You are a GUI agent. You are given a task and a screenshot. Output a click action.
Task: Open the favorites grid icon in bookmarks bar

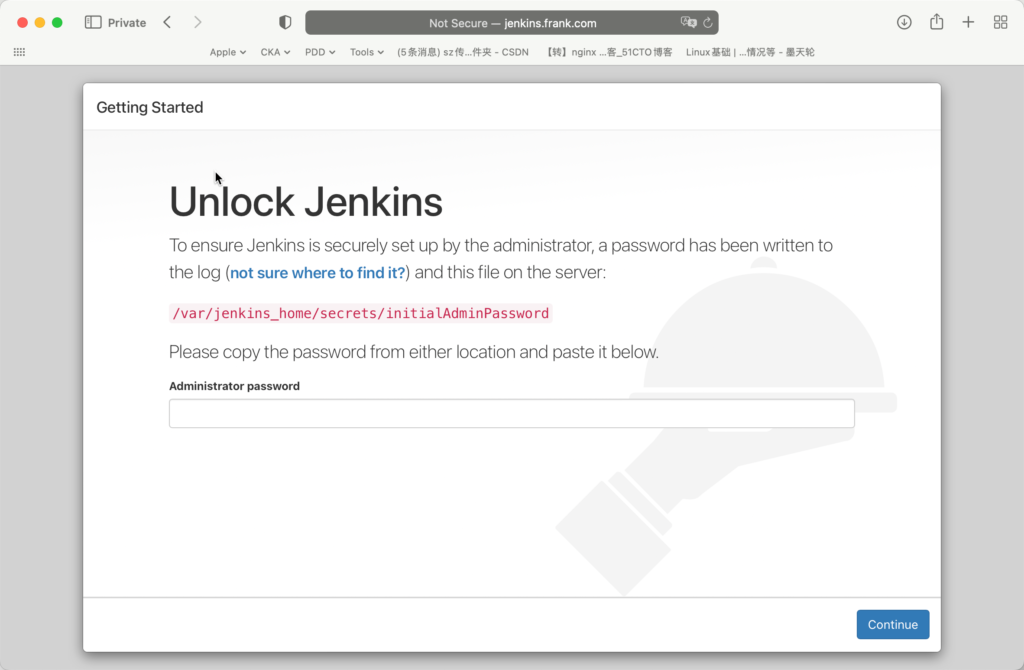point(19,52)
